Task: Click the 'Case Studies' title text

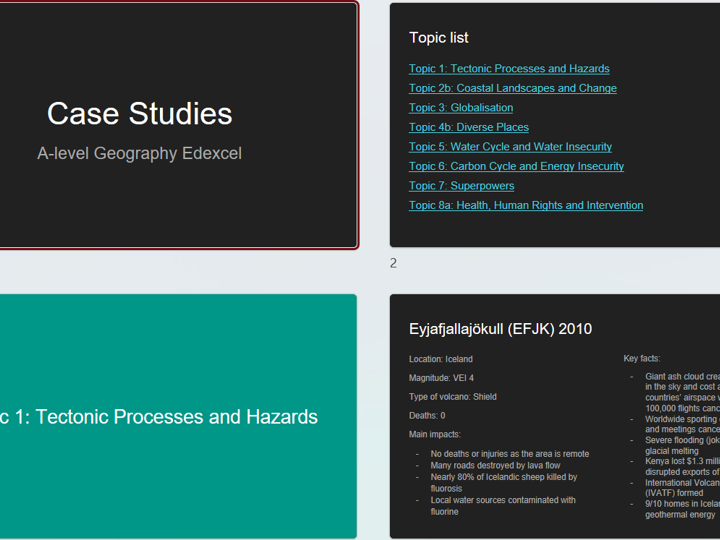Action: 140,113
